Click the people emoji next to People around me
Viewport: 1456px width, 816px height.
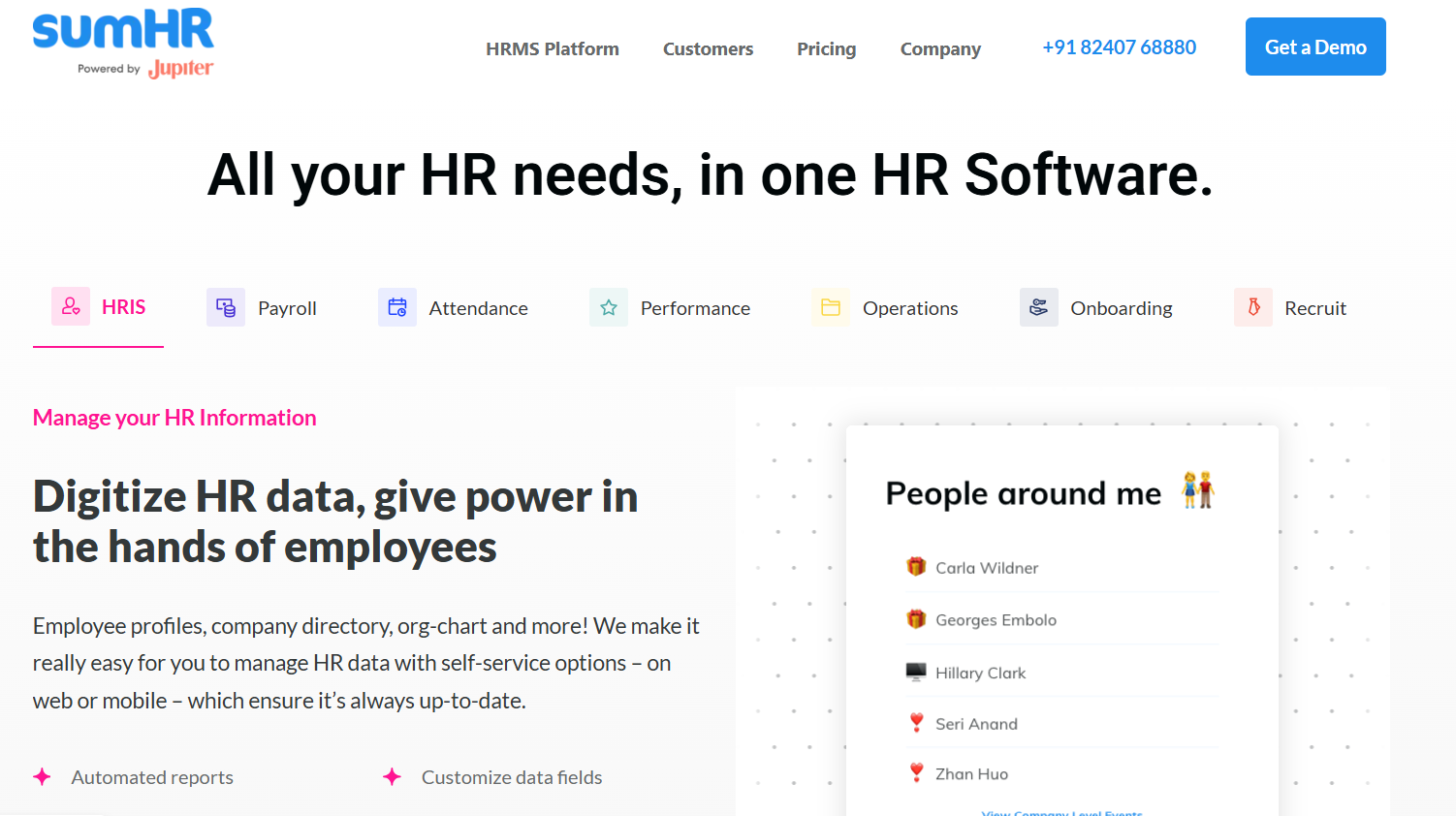[1198, 490]
